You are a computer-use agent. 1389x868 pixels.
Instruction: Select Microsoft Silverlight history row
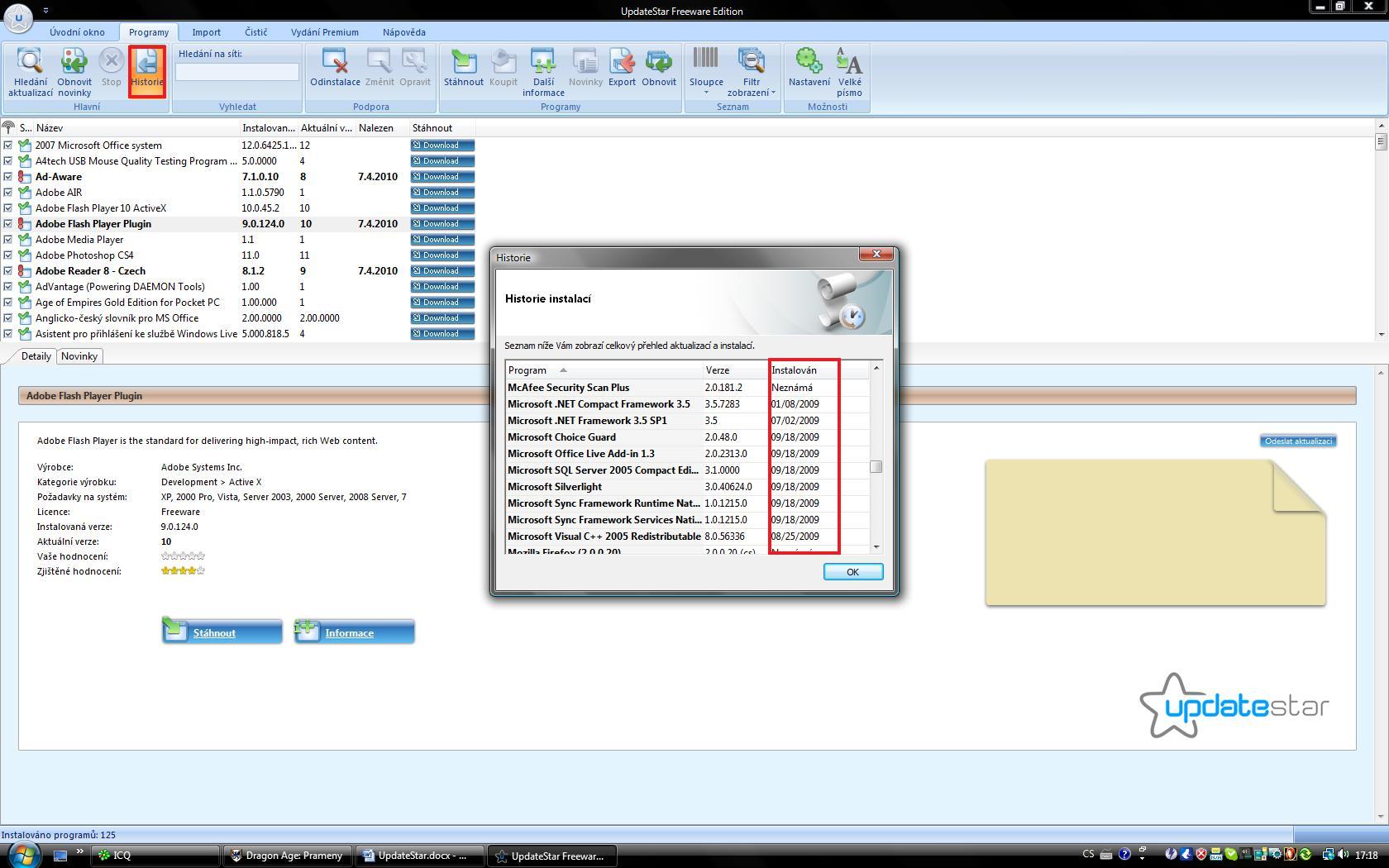pos(687,487)
